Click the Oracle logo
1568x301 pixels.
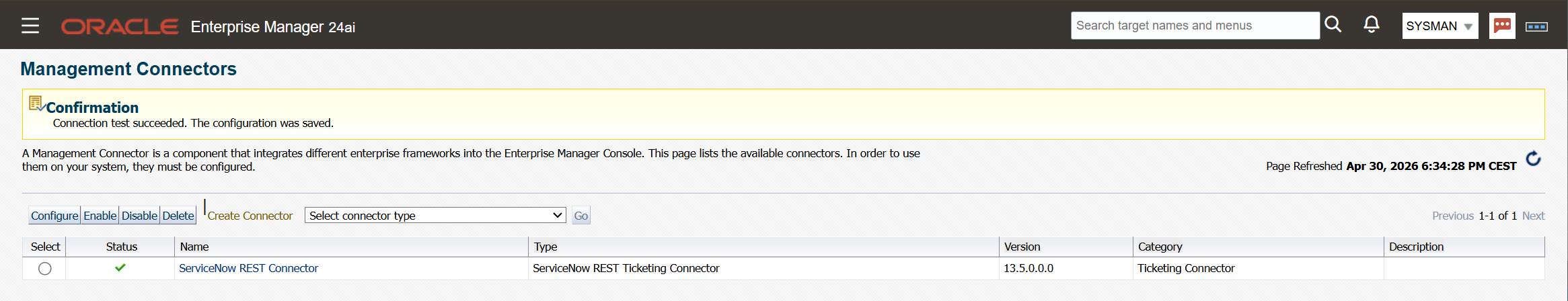(120, 26)
